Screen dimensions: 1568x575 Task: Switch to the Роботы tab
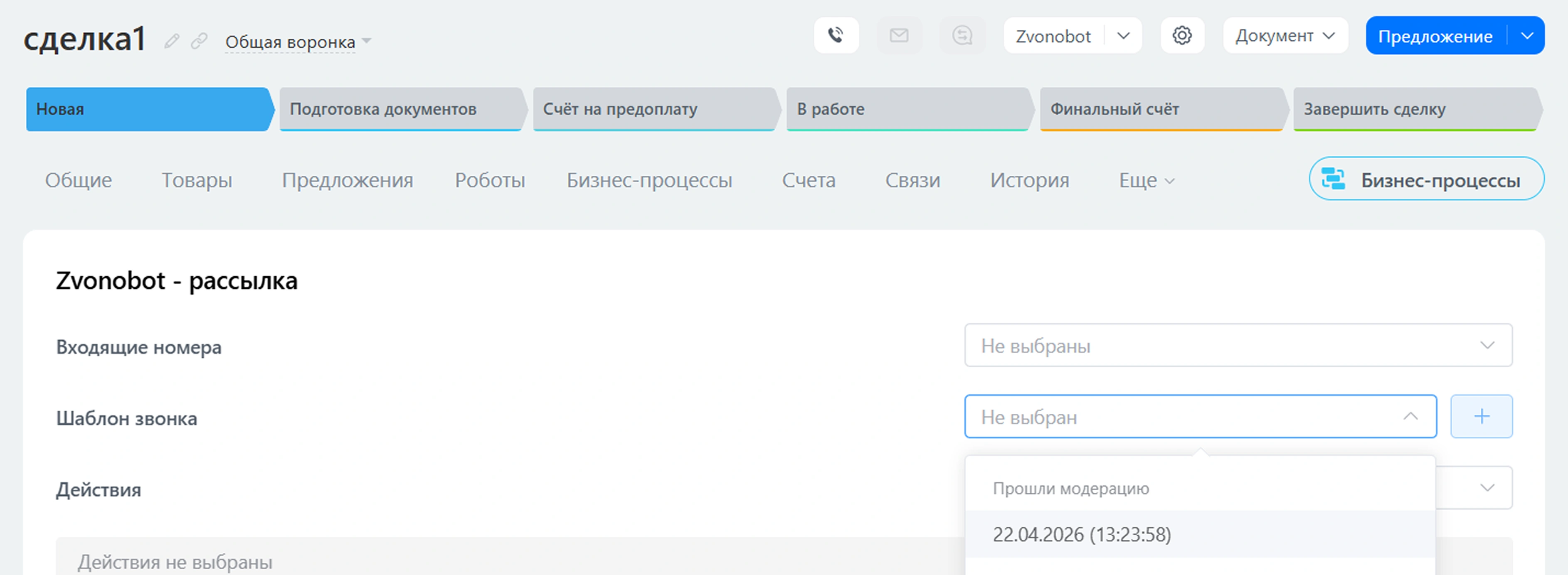(x=490, y=180)
